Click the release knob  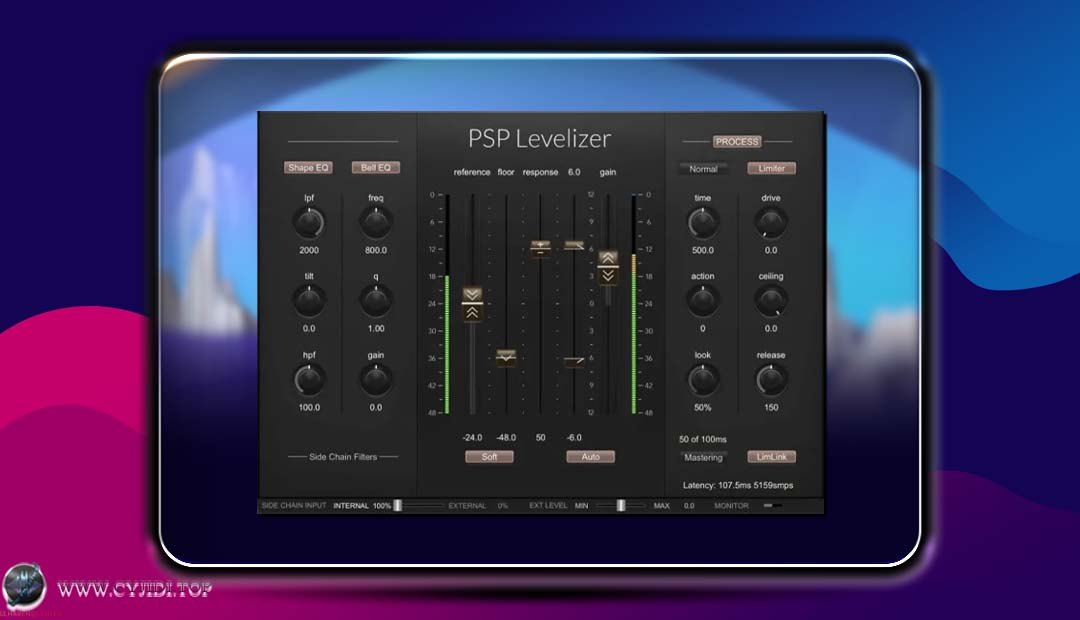771,380
